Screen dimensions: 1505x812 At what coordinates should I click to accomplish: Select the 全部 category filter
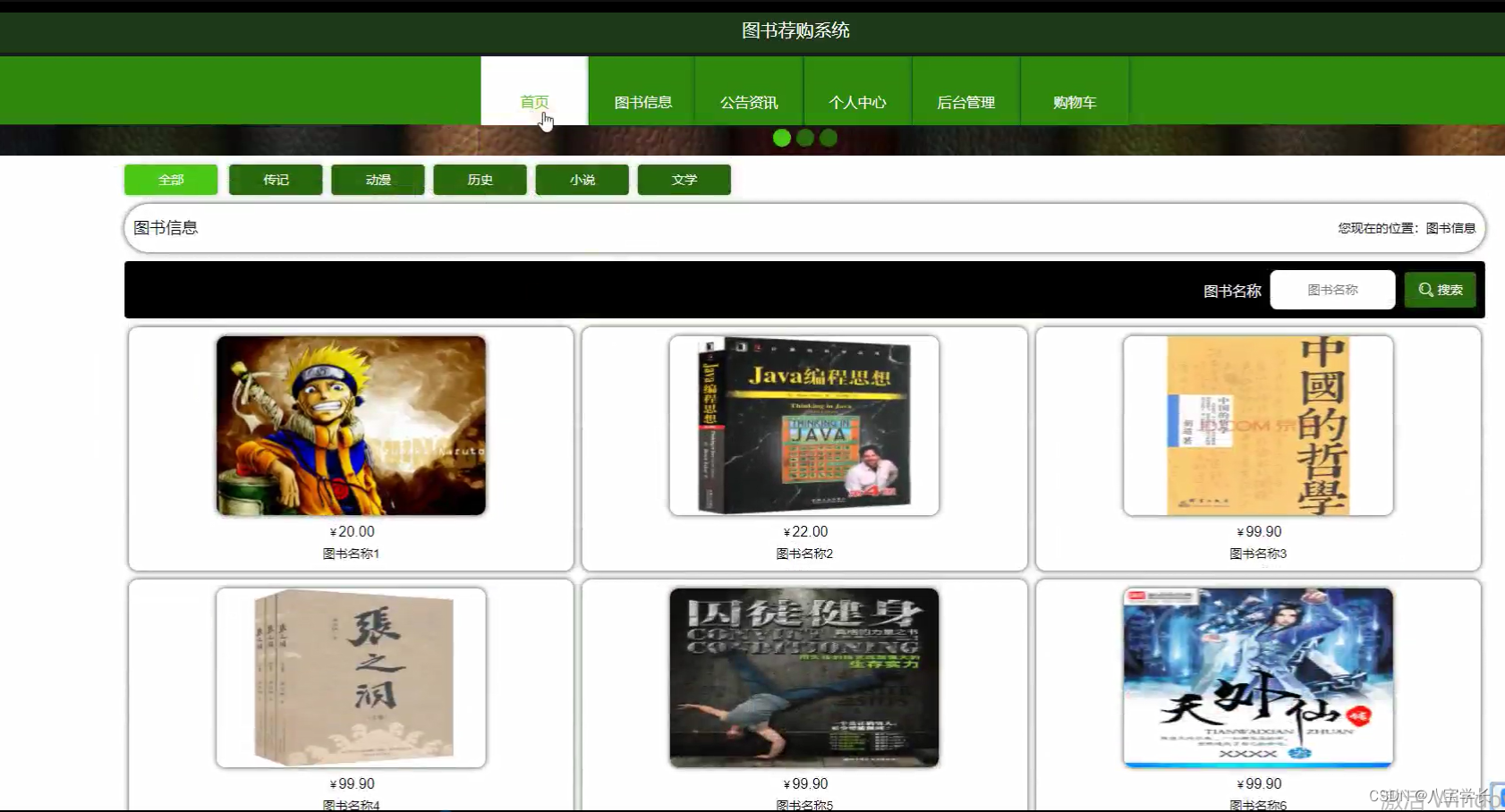click(x=171, y=180)
